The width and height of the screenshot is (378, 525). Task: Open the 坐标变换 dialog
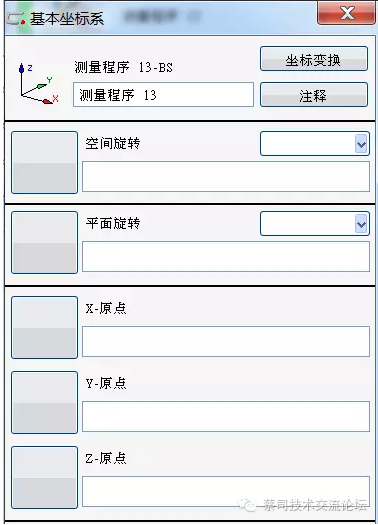point(314,59)
